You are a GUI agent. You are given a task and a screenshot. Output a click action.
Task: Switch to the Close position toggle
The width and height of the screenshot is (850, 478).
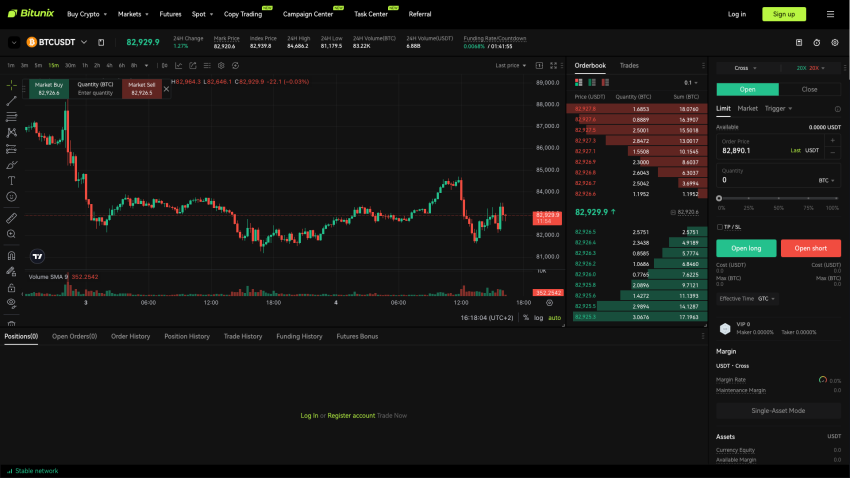(809, 89)
